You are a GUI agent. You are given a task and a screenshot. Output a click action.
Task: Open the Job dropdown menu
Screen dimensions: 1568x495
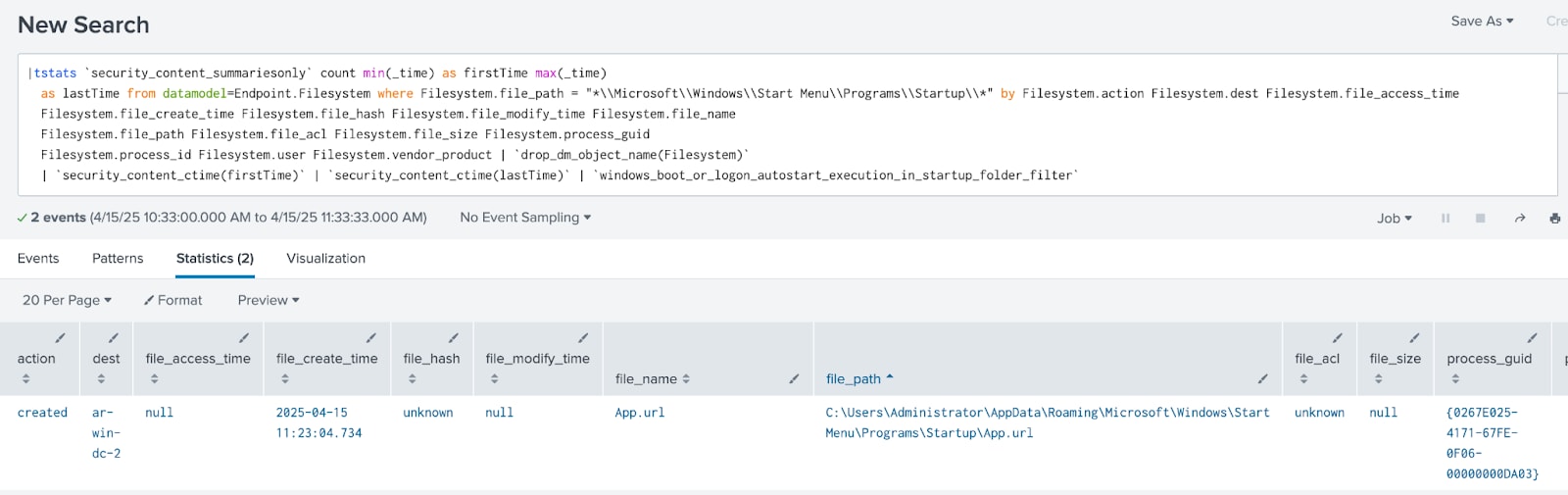[x=1394, y=218]
